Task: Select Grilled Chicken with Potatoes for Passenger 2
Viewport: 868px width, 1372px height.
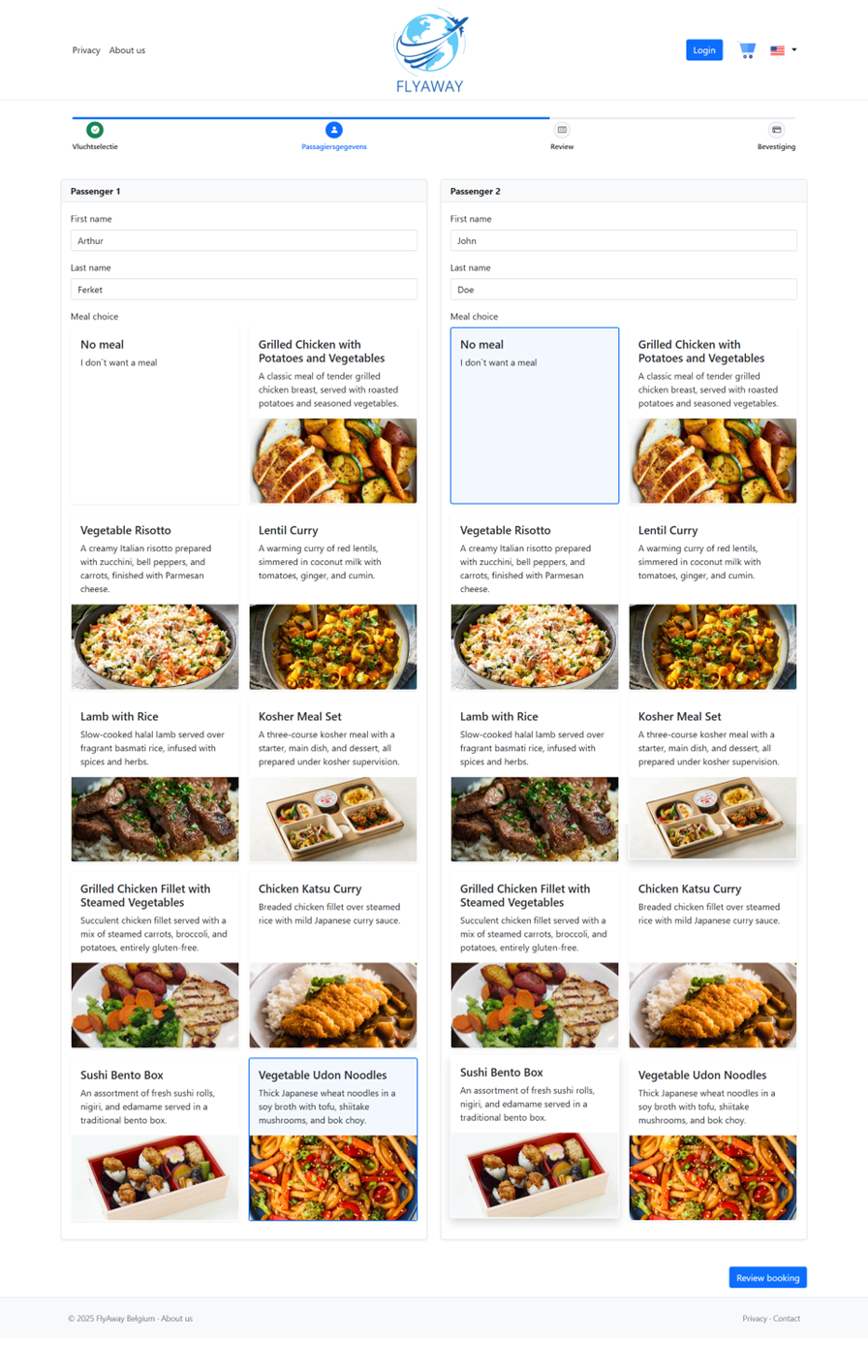Action: tap(713, 416)
